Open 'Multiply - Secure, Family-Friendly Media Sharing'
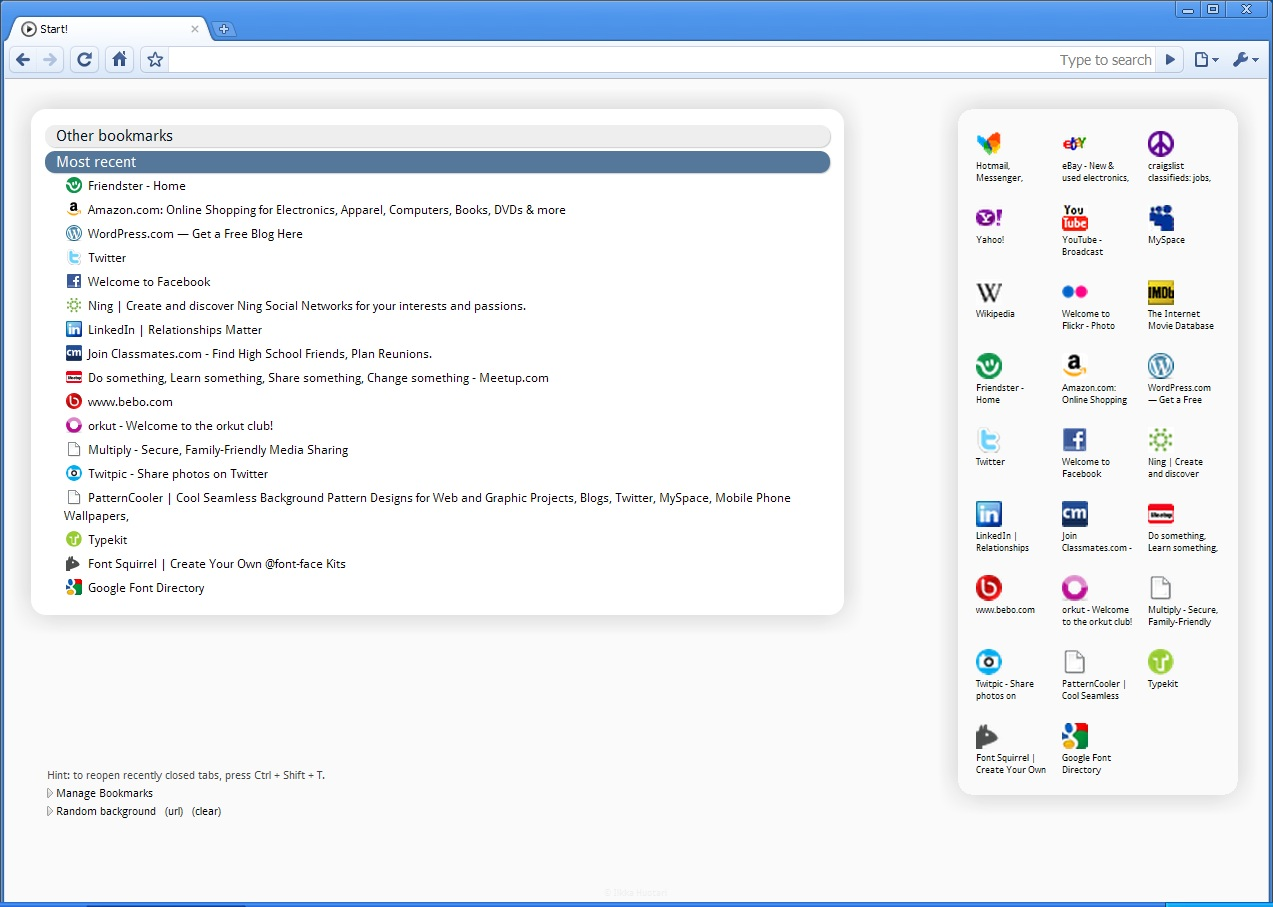1273x907 pixels. click(x=218, y=450)
